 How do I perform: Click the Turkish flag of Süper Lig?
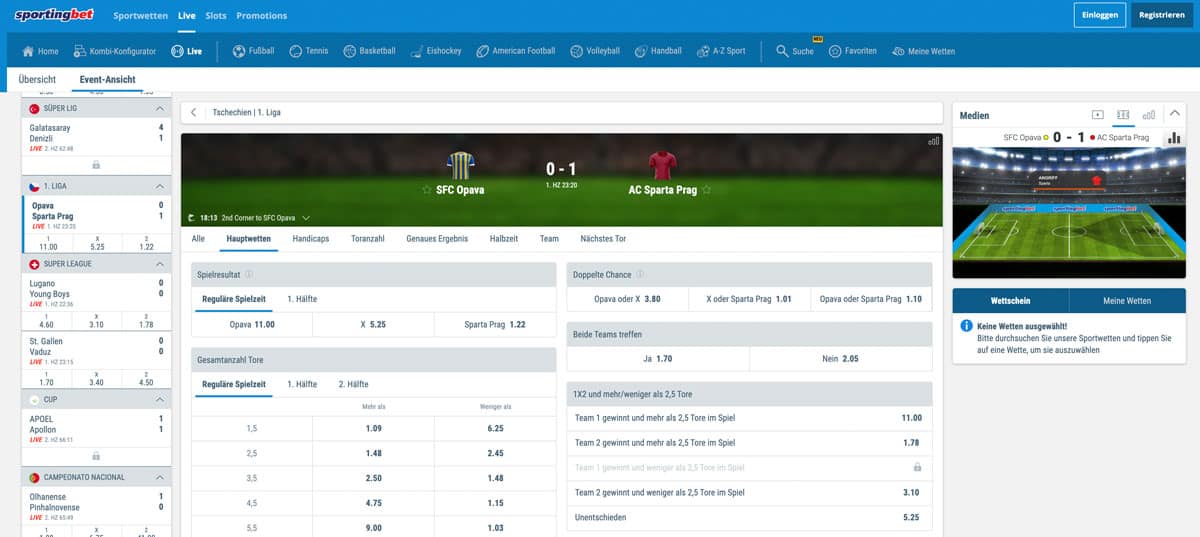pos(34,108)
